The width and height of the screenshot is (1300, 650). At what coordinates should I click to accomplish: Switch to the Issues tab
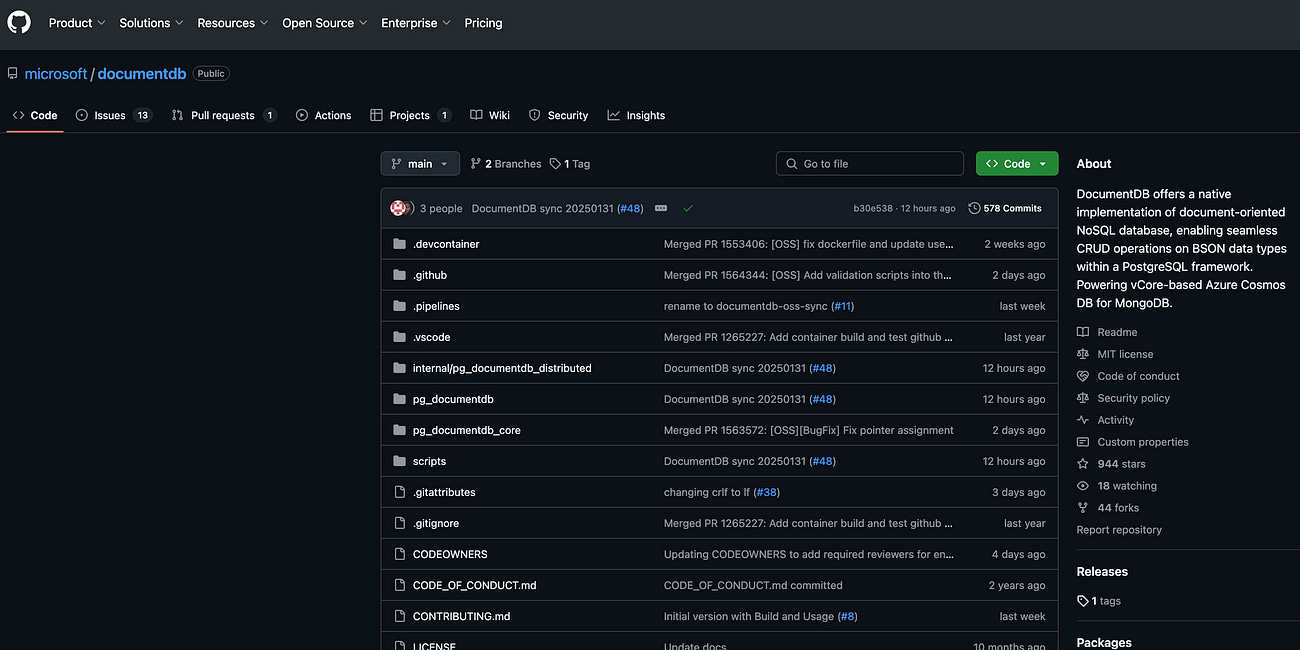(113, 115)
